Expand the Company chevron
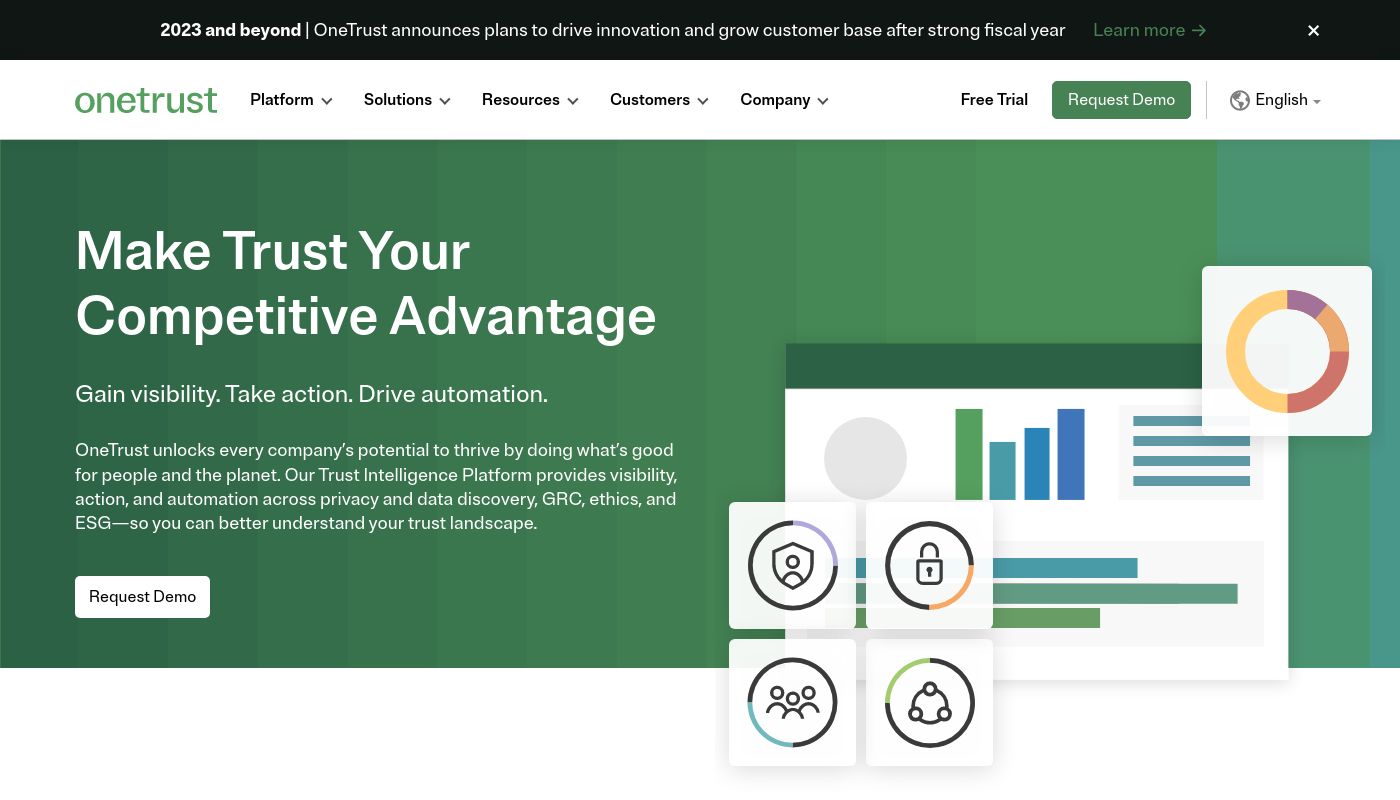Screen dimensions: 1400x800 click(x=823, y=101)
